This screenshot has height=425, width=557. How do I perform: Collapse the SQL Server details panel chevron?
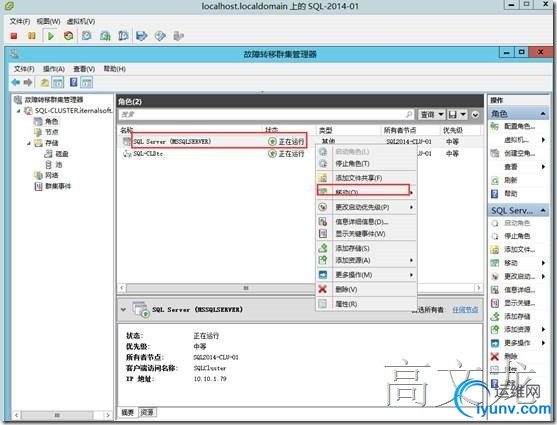point(123,310)
